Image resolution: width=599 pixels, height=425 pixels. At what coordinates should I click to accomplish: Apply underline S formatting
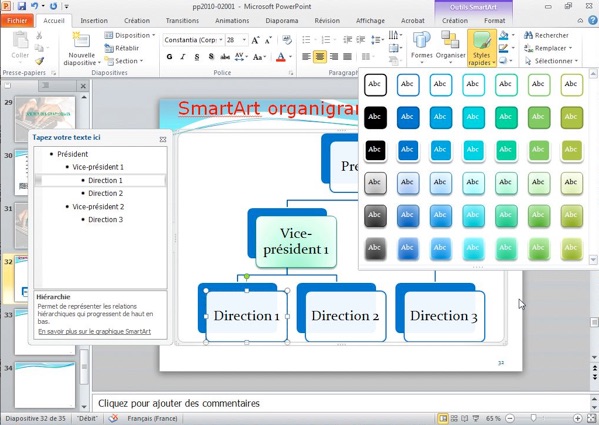197,57
